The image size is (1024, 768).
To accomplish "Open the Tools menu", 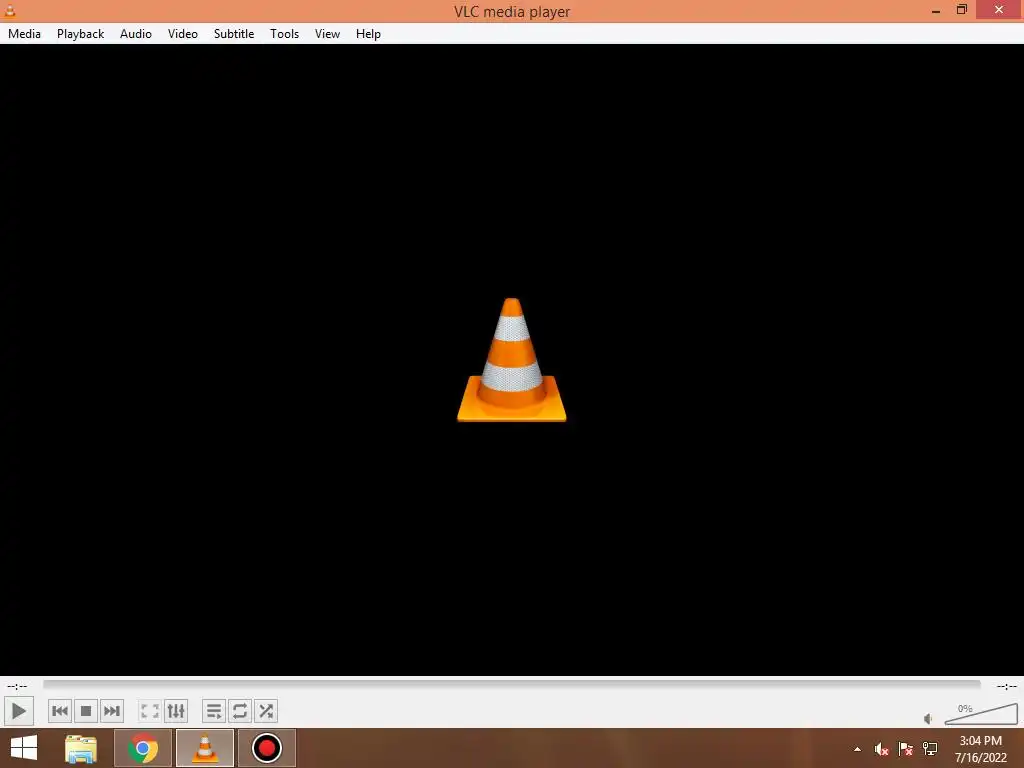I will [x=284, y=34].
